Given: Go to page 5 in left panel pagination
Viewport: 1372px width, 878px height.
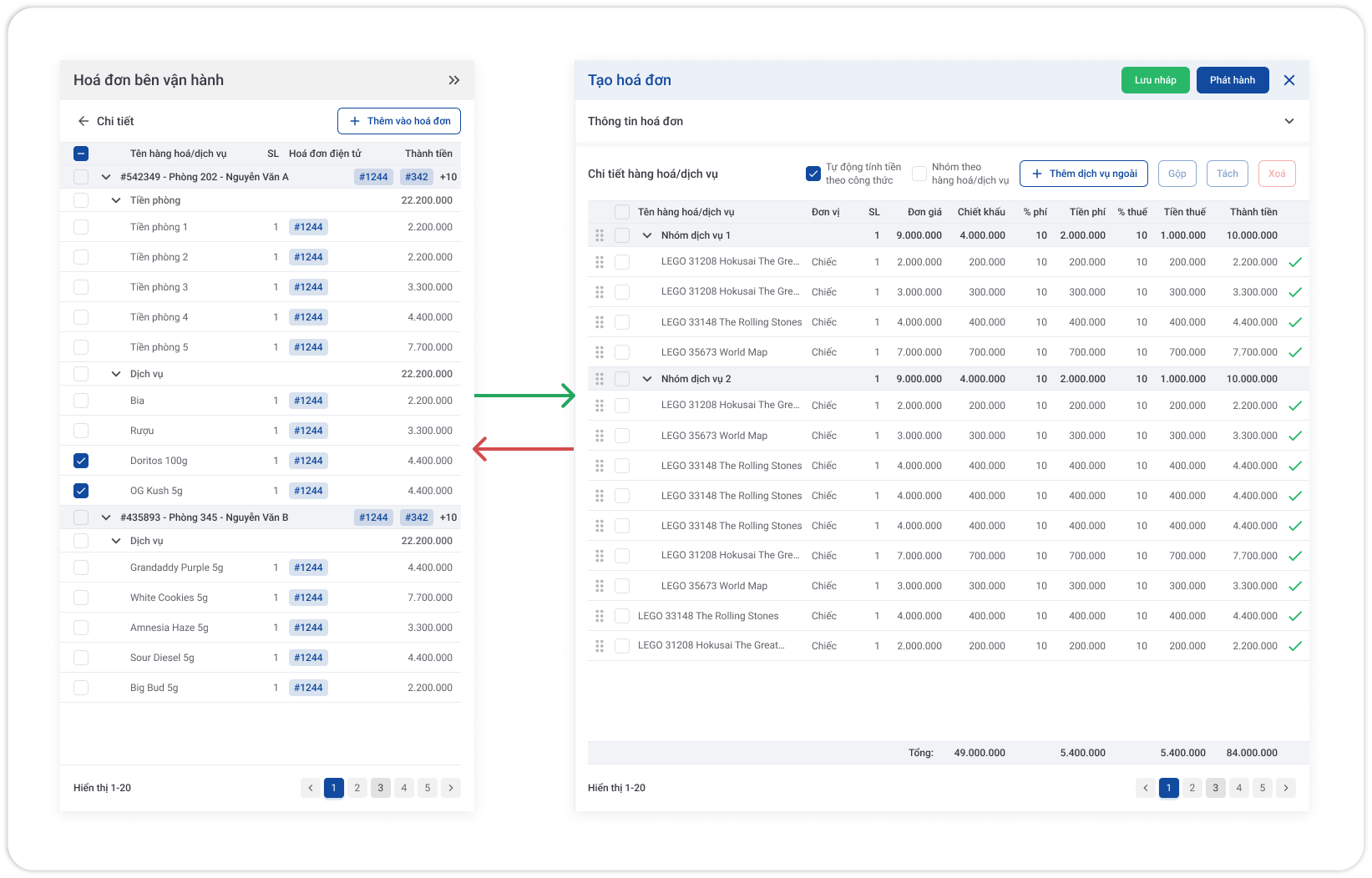Looking at the screenshot, I should [x=428, y=788].
